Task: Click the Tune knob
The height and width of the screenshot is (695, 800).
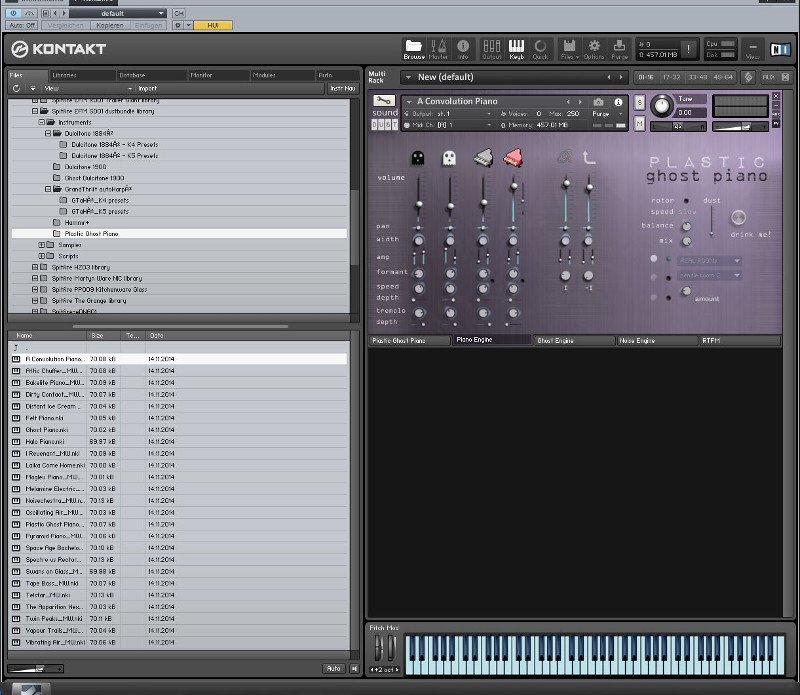Action: [x=662, y=105]
